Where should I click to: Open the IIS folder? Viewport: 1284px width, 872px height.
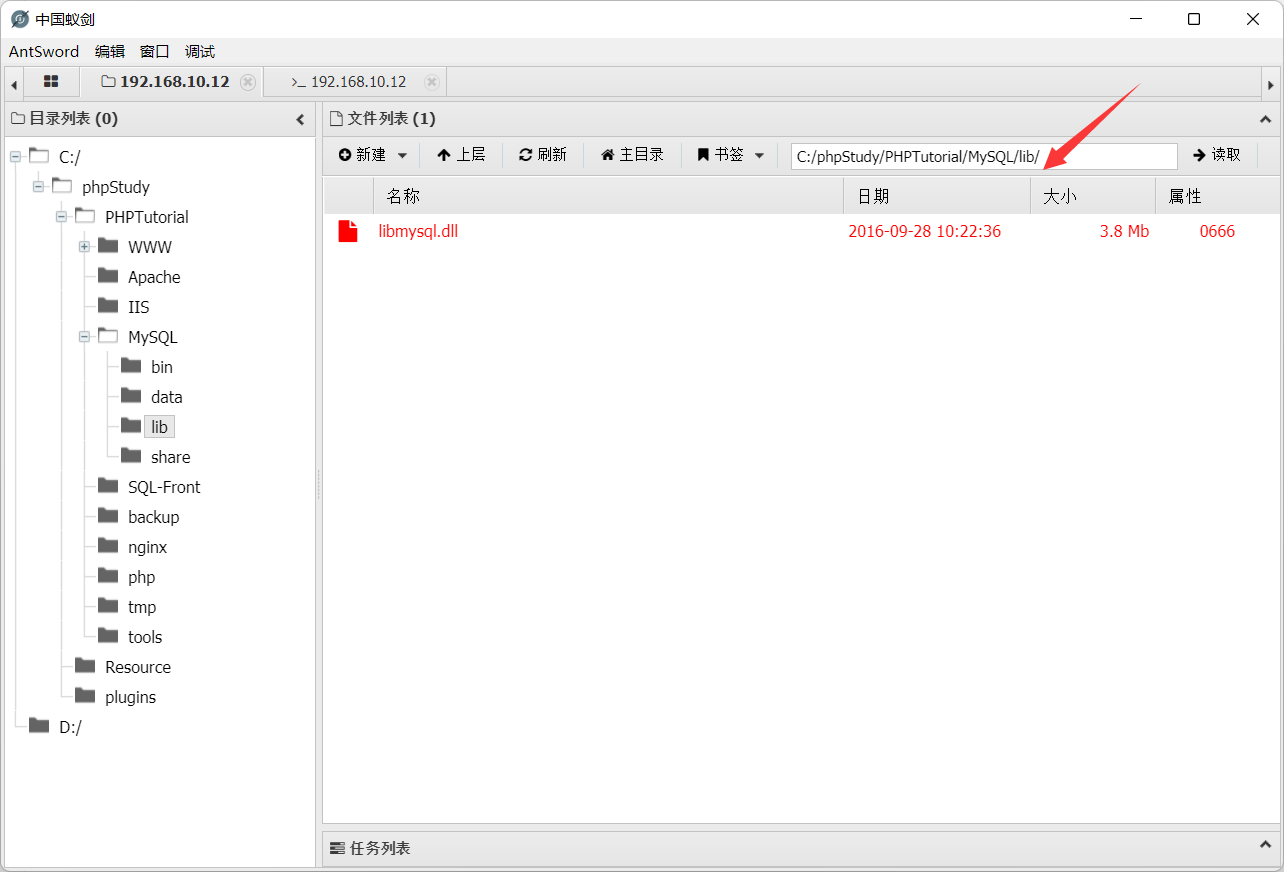click(124, 306)
